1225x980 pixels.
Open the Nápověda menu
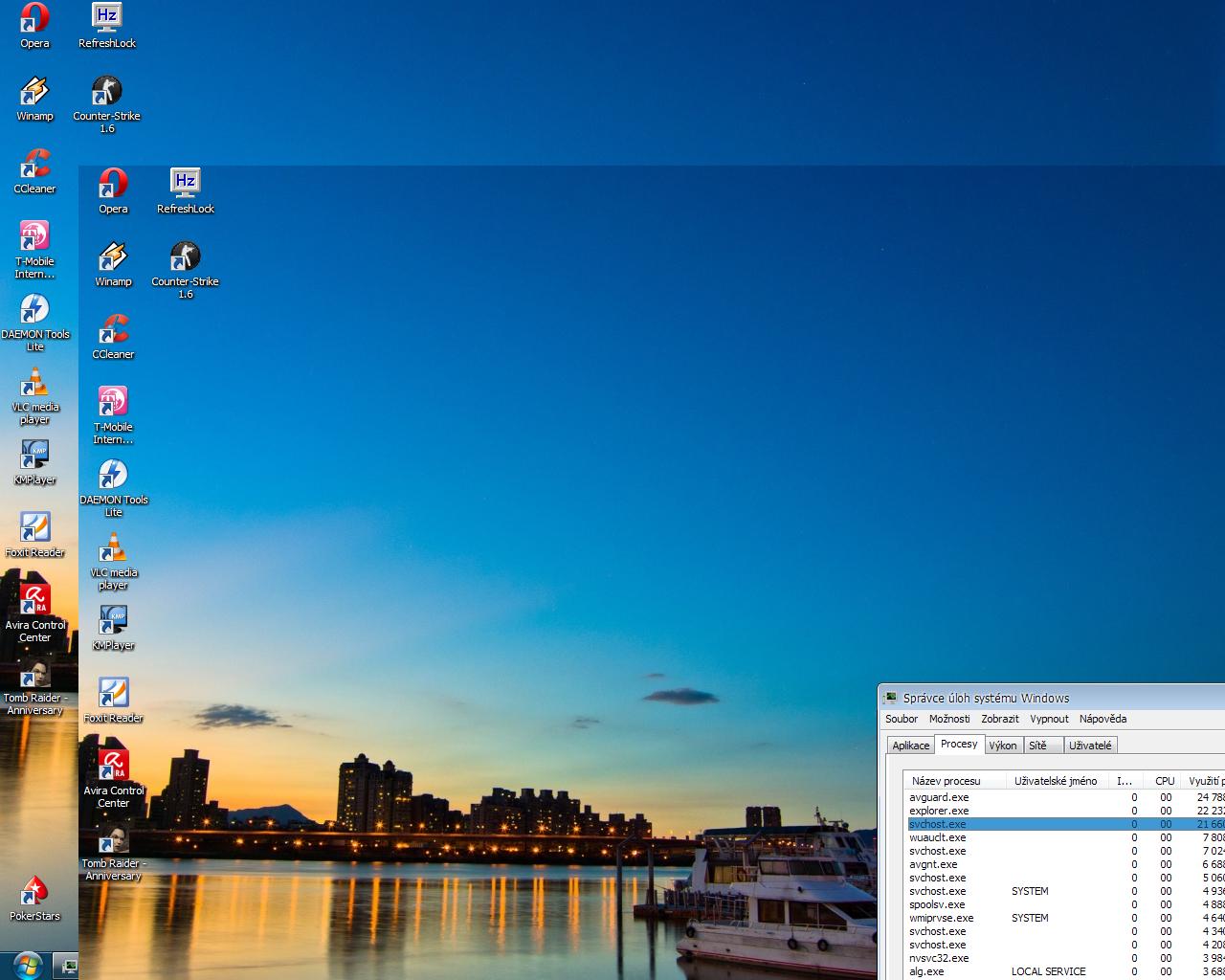(x=1102, y=719)
